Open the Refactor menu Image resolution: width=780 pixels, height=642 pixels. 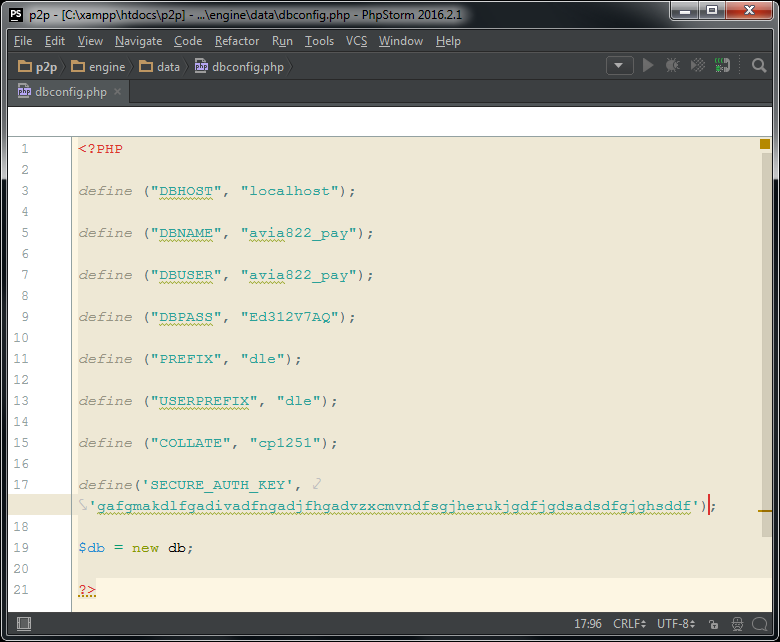pos(237,41)
